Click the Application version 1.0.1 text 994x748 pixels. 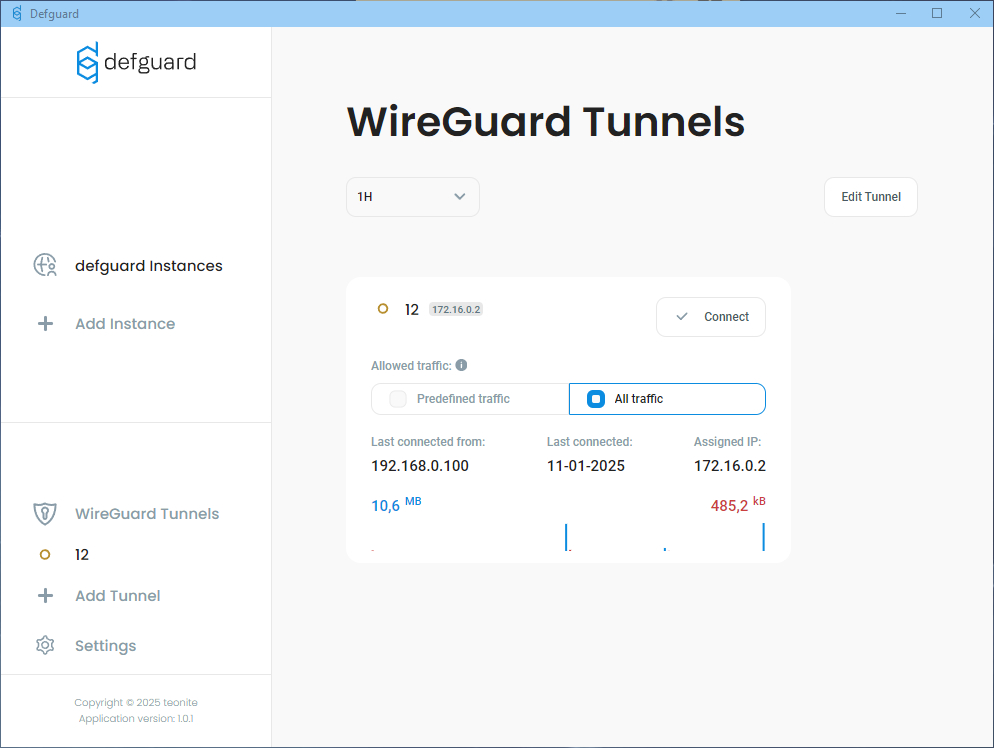[x=136, y=718]
